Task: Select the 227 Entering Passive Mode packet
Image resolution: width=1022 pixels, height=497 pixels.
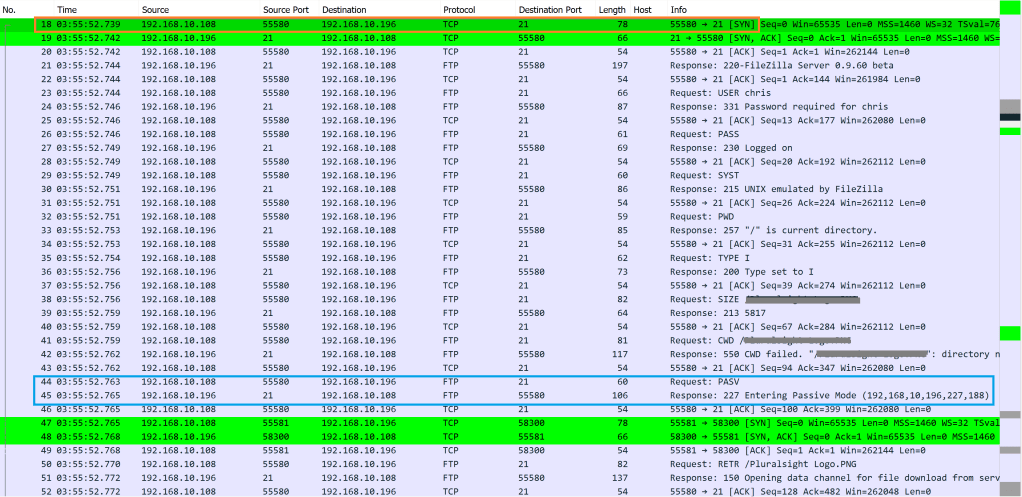Action: click(x=400, y=396)
